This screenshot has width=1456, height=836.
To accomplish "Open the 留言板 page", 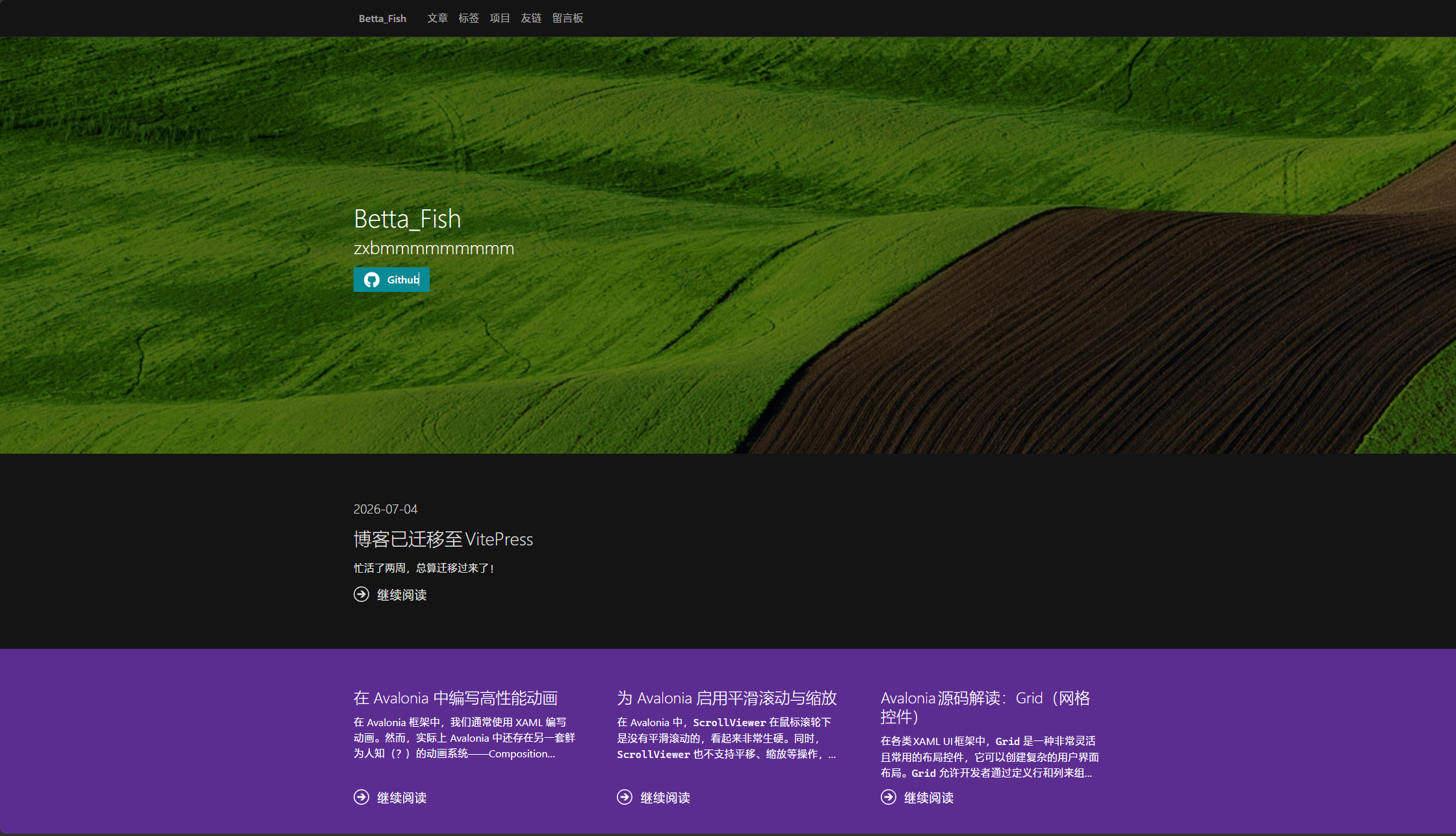I will click(x=567, y=18).
